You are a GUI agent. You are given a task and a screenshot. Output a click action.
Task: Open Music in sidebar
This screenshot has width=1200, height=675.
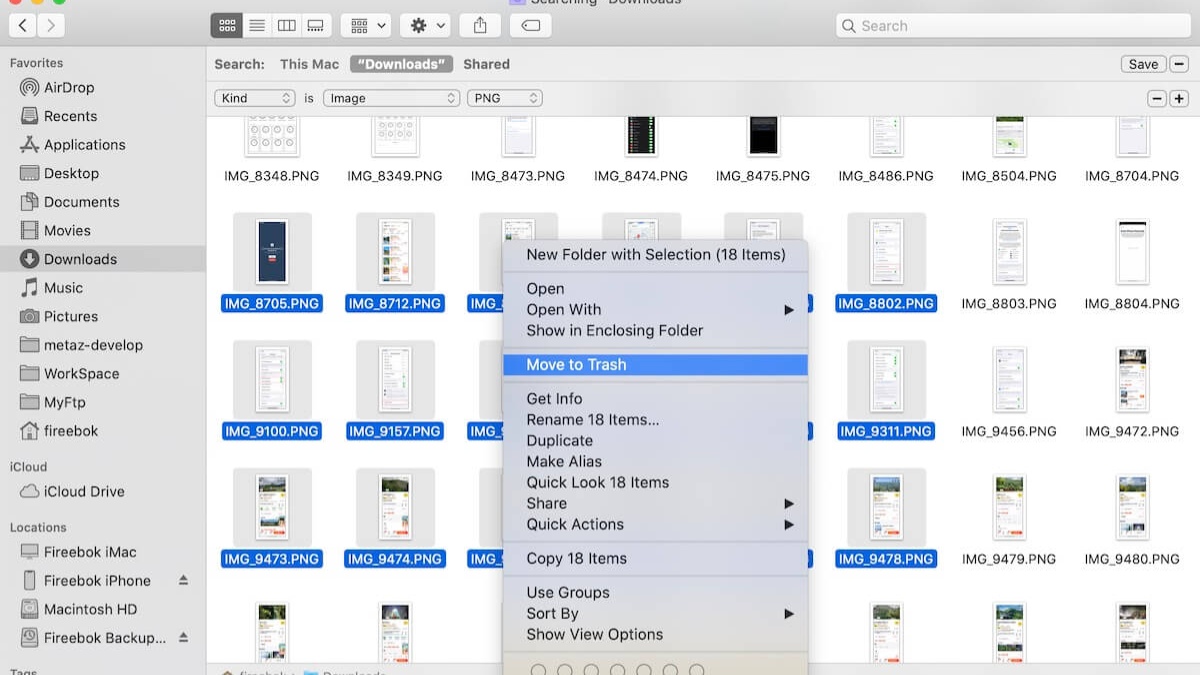63,288
